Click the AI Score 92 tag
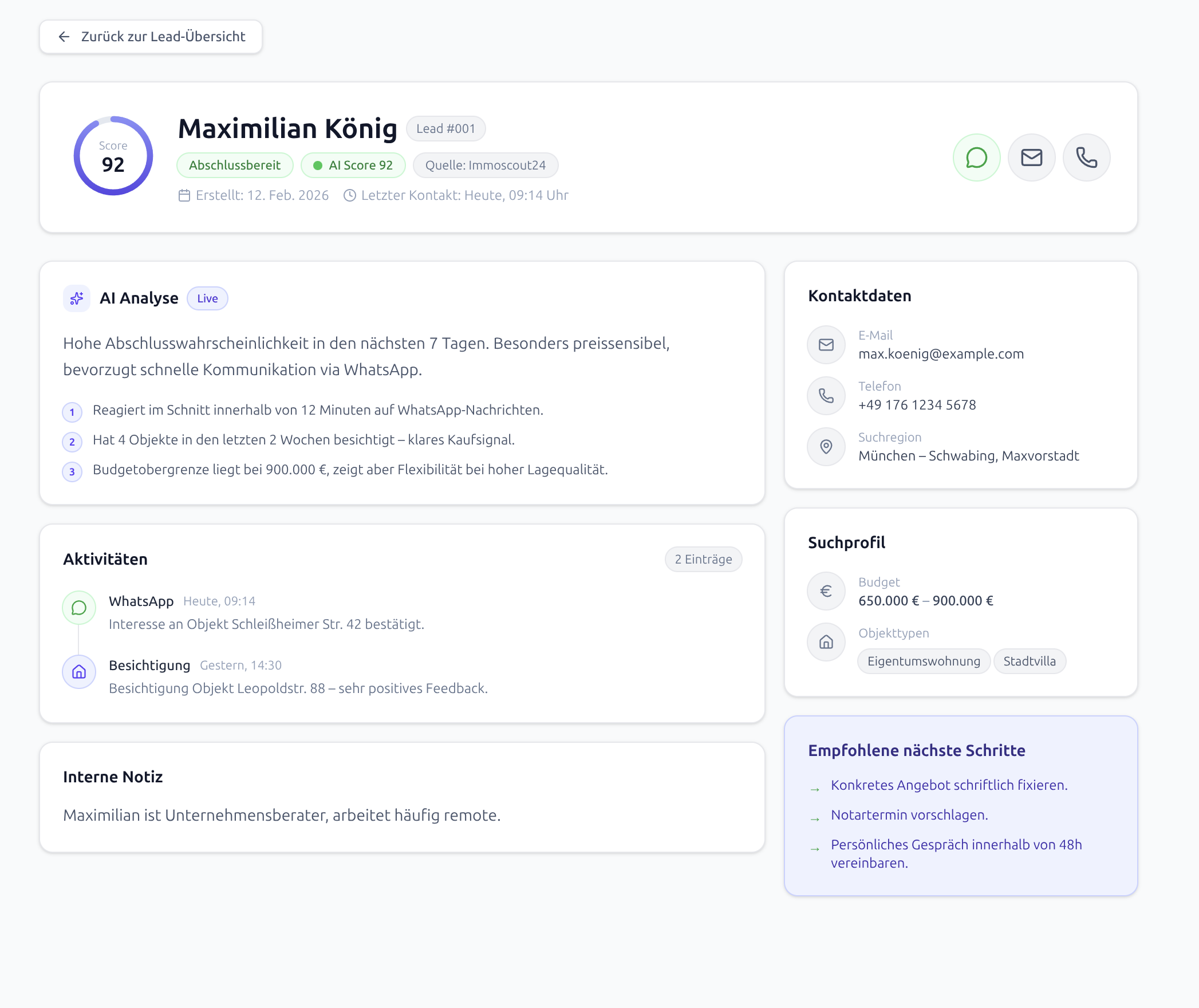 (353, 166)
